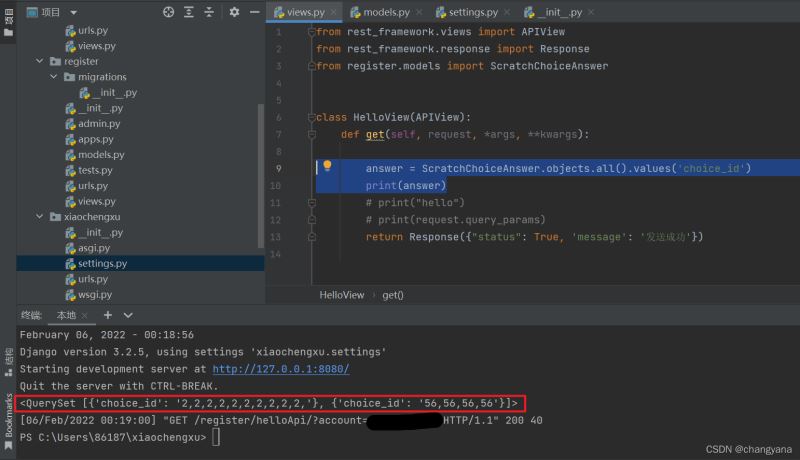The width and height of the screenshot is (800, 460).
Task: Collapse the register folder
Action: click(40, 62)
